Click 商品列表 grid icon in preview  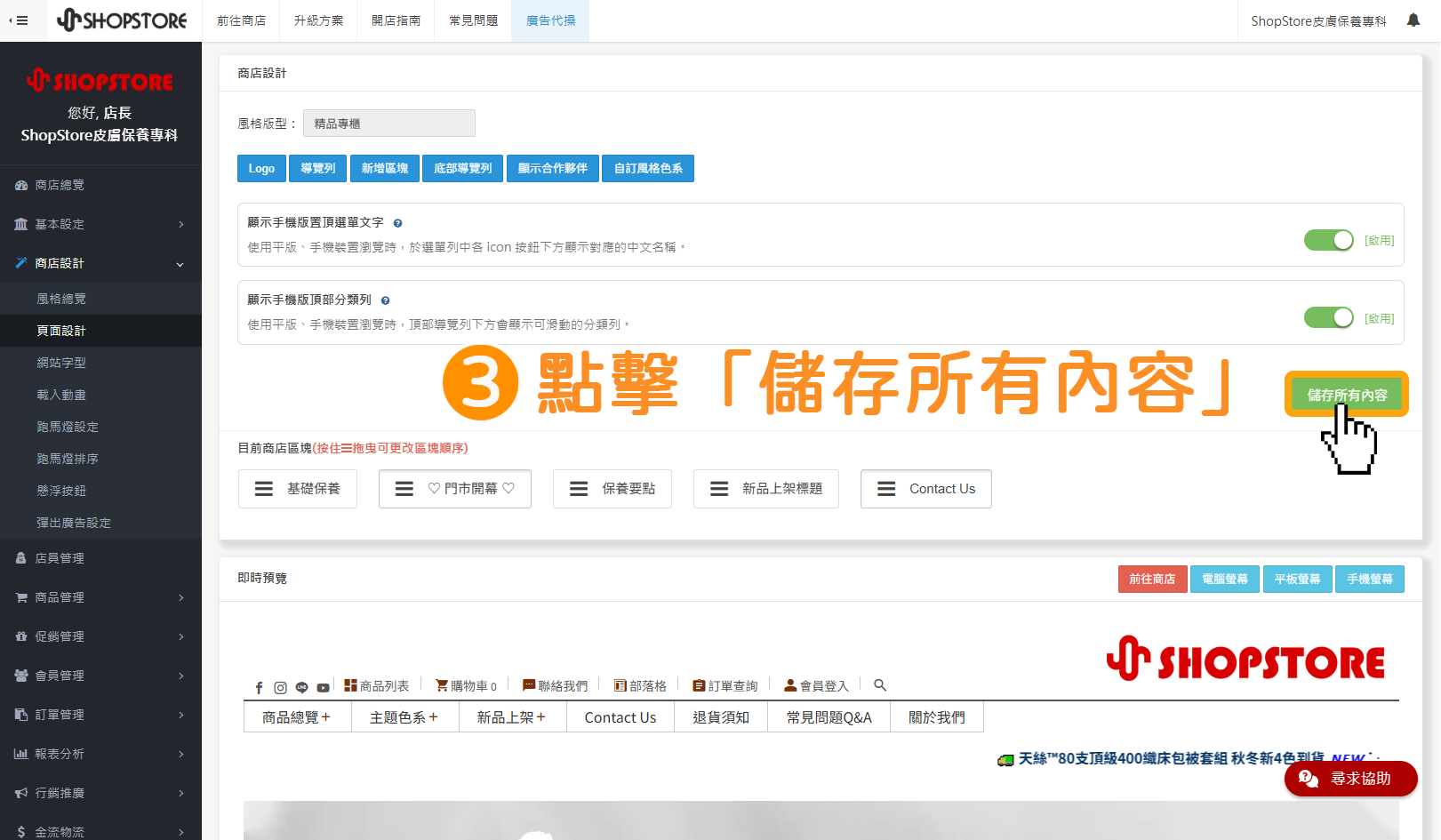(x=350, y=685)
